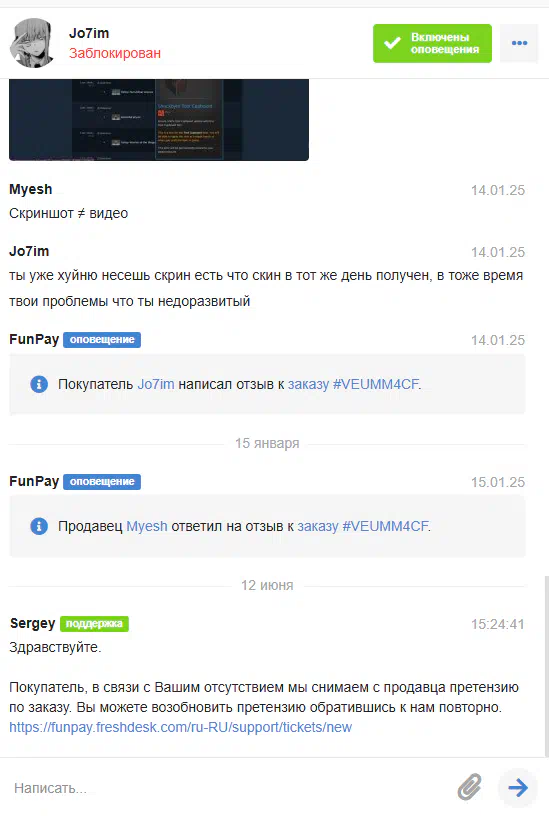The image size is (549, 816).
Task: Click the 'оповещение' badge on the 15.01.25 FunPay message
Action: [x=102, y=482]
